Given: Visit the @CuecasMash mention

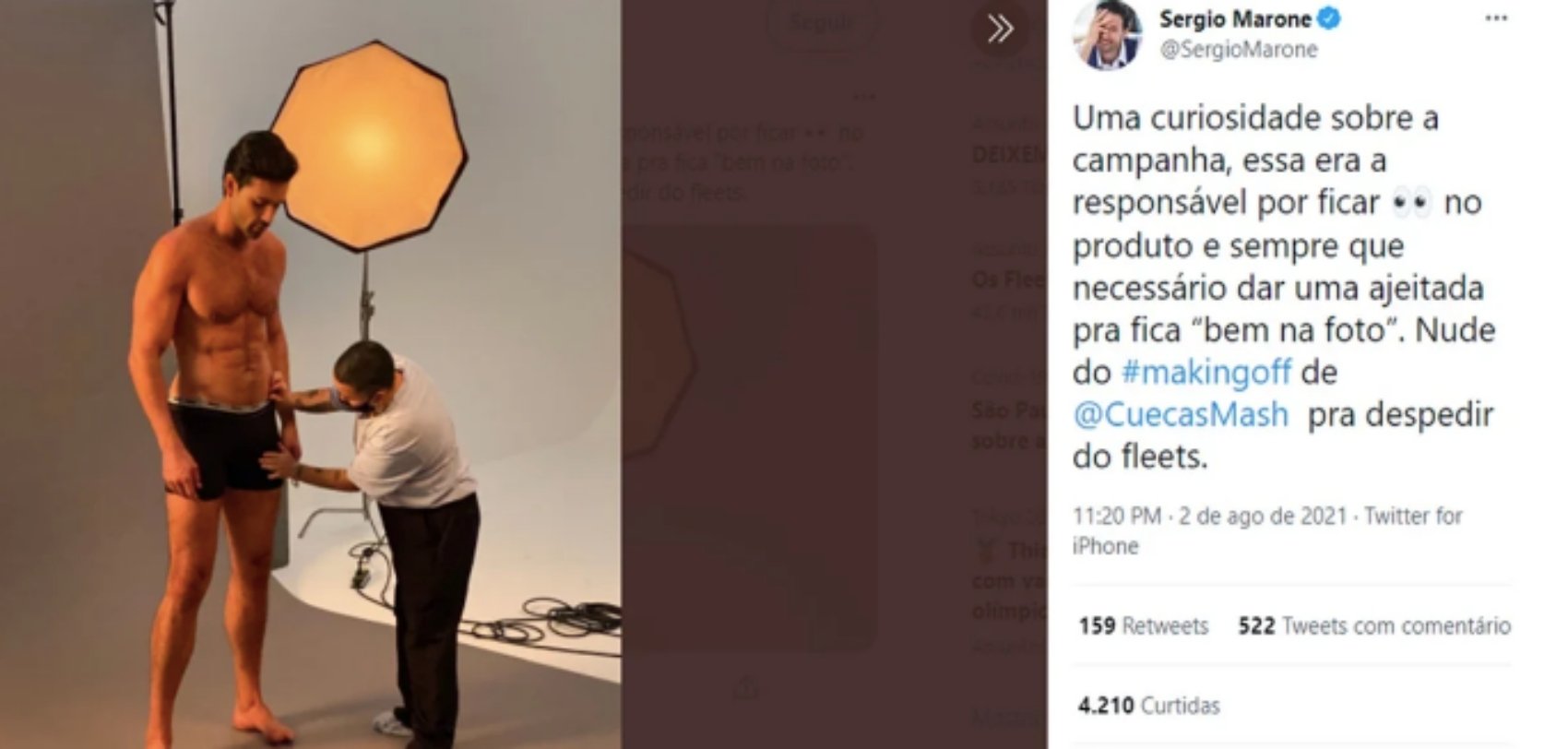Looking at the screenshot, I should 1181,414.
